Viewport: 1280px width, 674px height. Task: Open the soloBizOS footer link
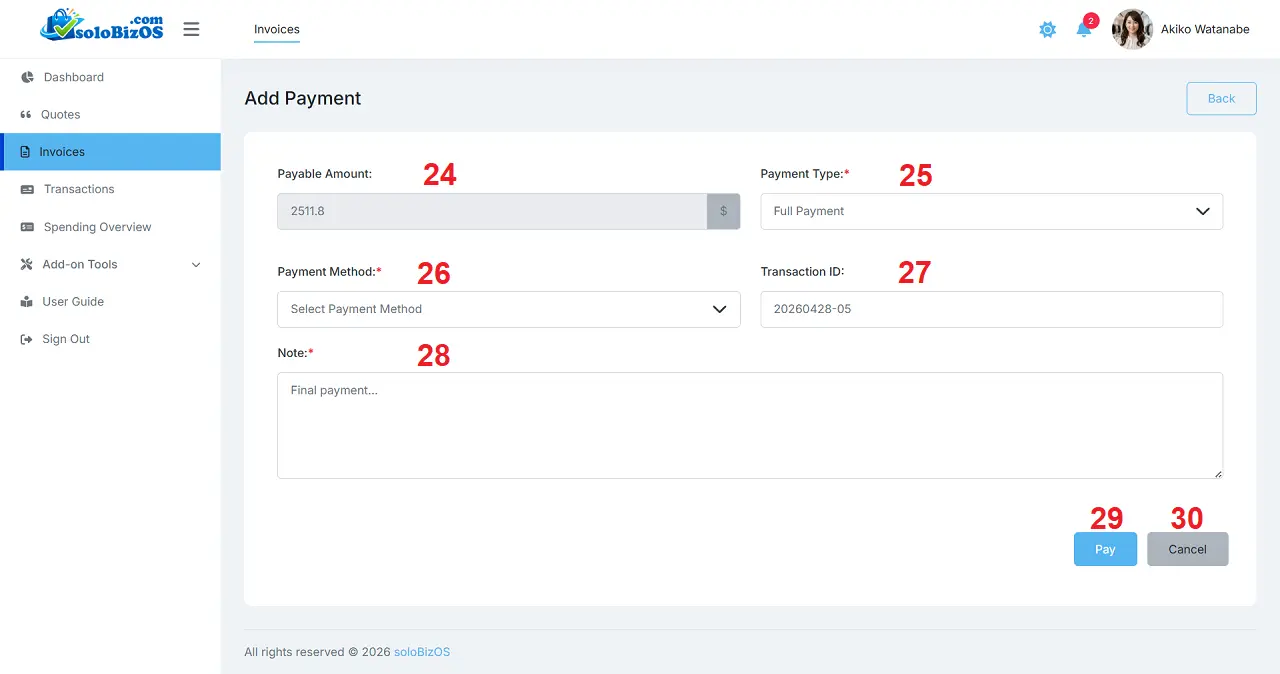click(x=422, y=652)
